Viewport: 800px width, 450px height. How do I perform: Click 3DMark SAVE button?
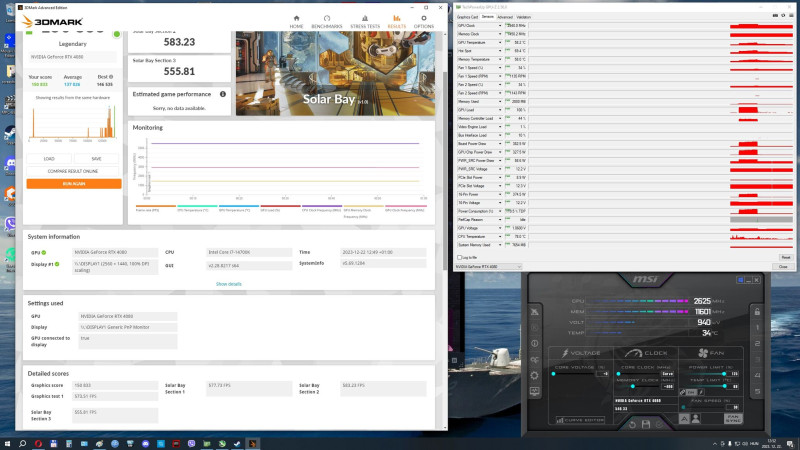(x=96, y=159)
